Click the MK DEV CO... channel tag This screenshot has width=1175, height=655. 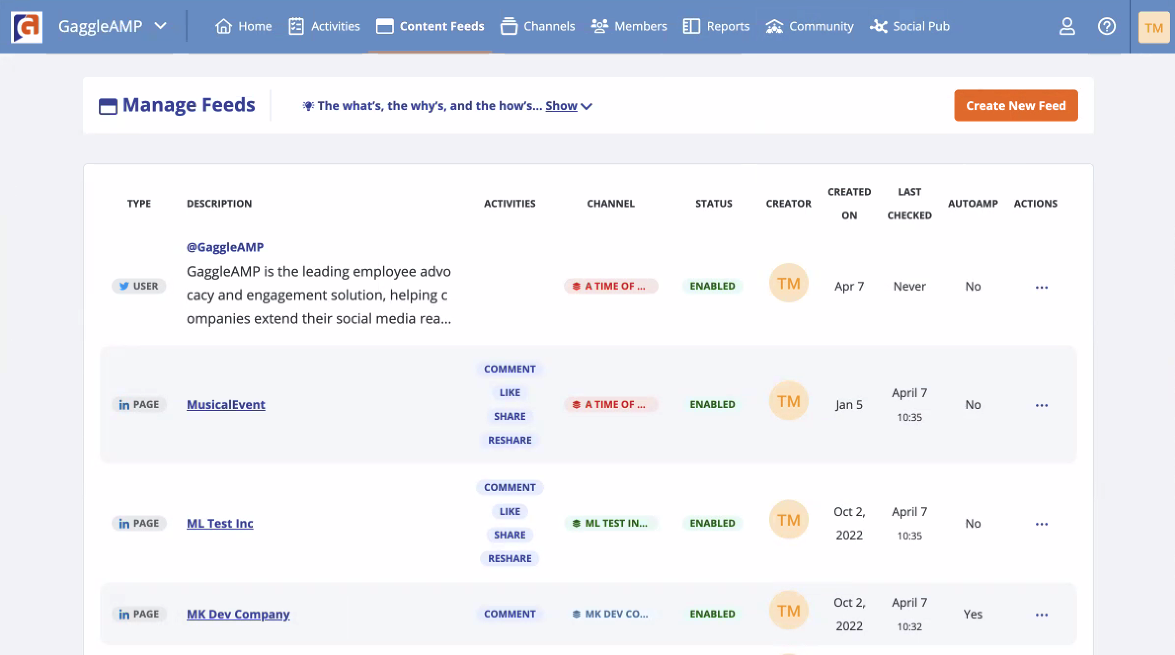(x=611, y=615)
